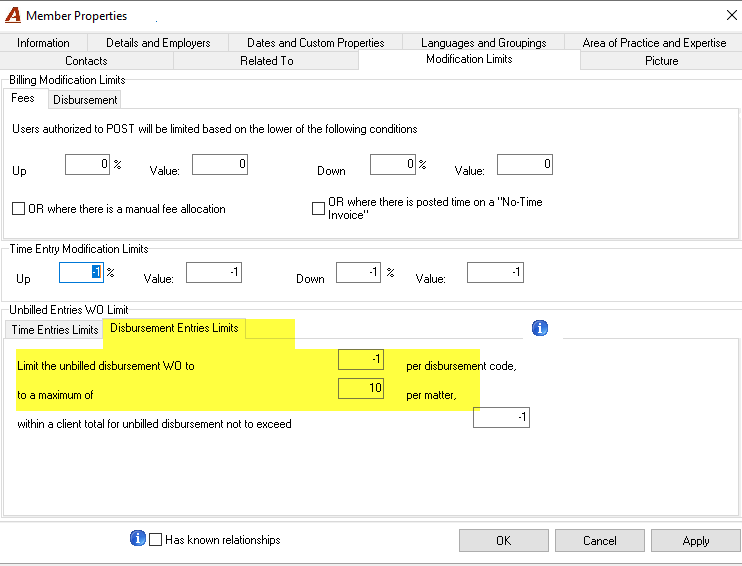This screenshot has height=566, width=742.
Task: Click the 'within a client total' label text
Action: pyautogui.click(x=154, y=424)
